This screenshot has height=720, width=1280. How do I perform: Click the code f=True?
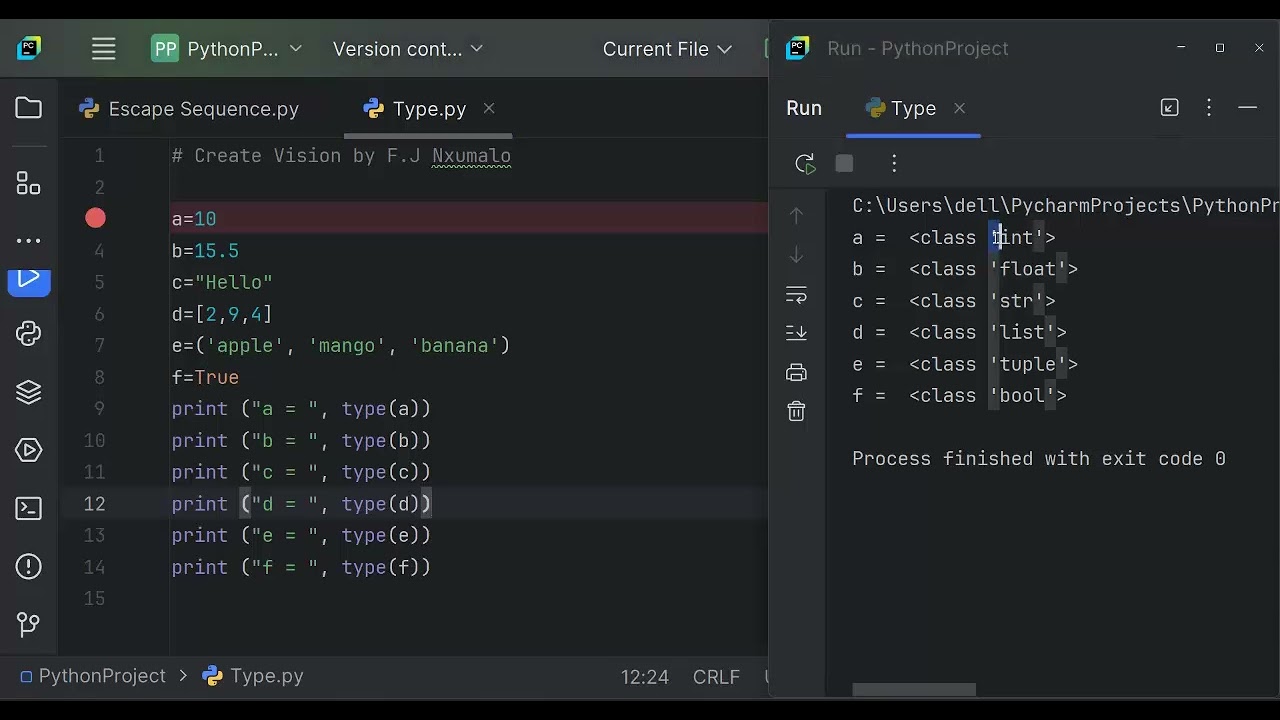[x=205, y=377]
